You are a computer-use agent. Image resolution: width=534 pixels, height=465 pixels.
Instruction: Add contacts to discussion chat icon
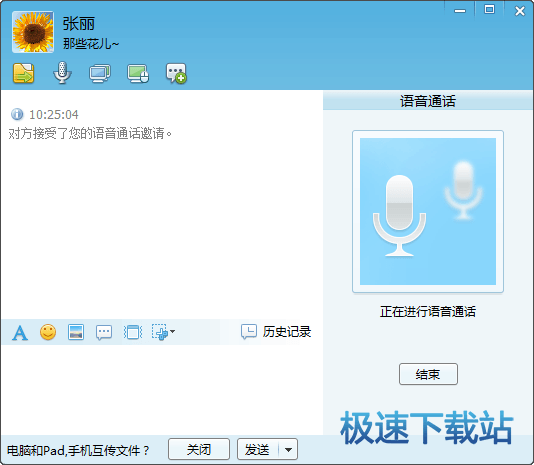coord(176,73)
